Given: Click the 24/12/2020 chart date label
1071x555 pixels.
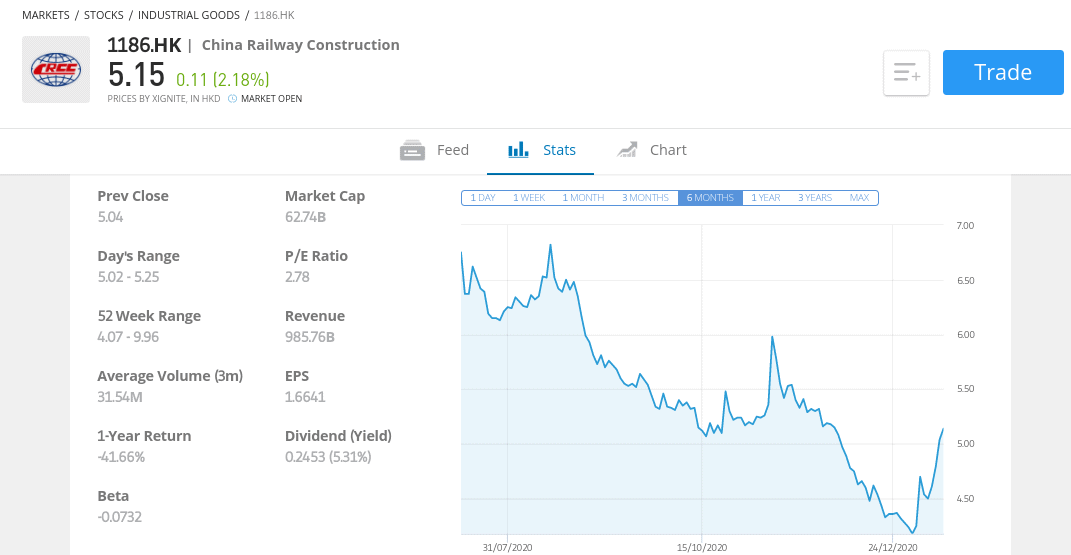Looking at the screenshot, I should 893,547.
